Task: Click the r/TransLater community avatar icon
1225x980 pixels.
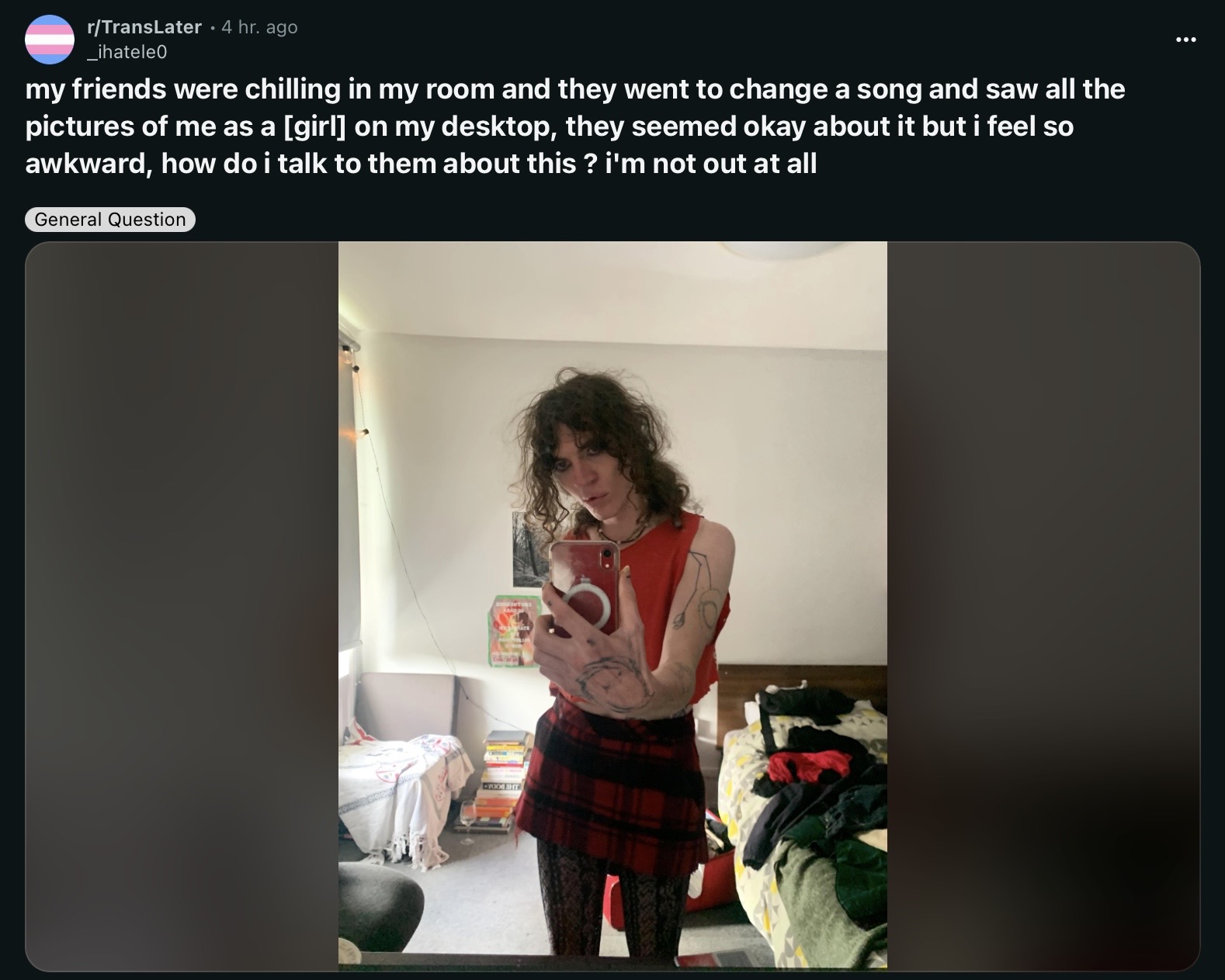Action: click(x=50, y=39)
